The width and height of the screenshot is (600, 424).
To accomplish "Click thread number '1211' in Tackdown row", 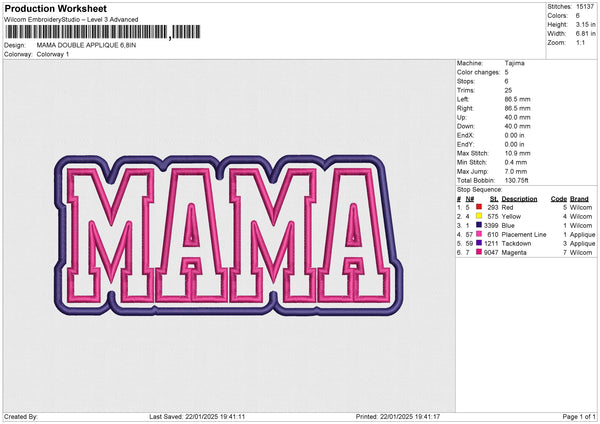I will [x=491, y=243].
